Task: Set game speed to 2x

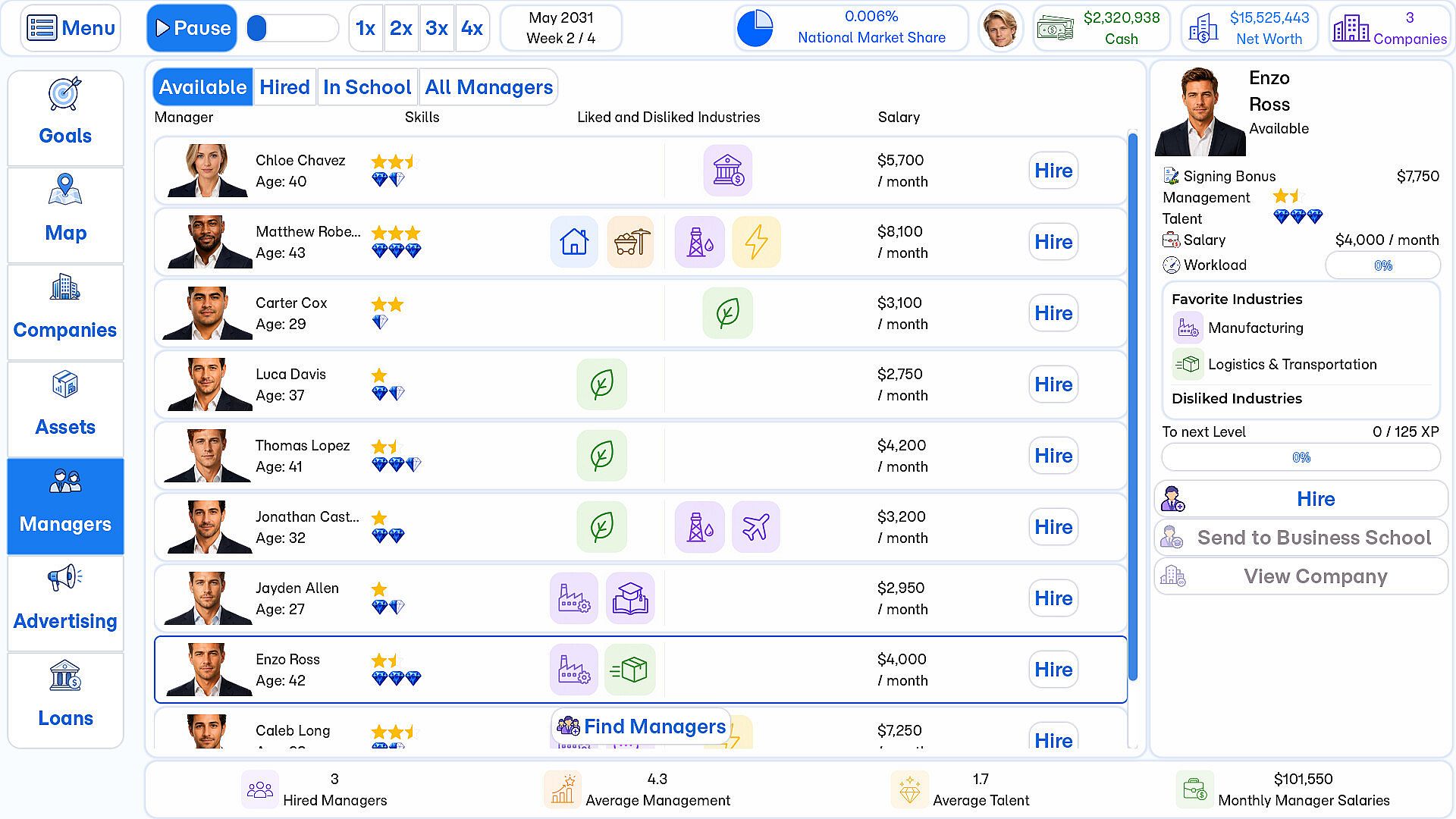Action: [x=401, y=28]
